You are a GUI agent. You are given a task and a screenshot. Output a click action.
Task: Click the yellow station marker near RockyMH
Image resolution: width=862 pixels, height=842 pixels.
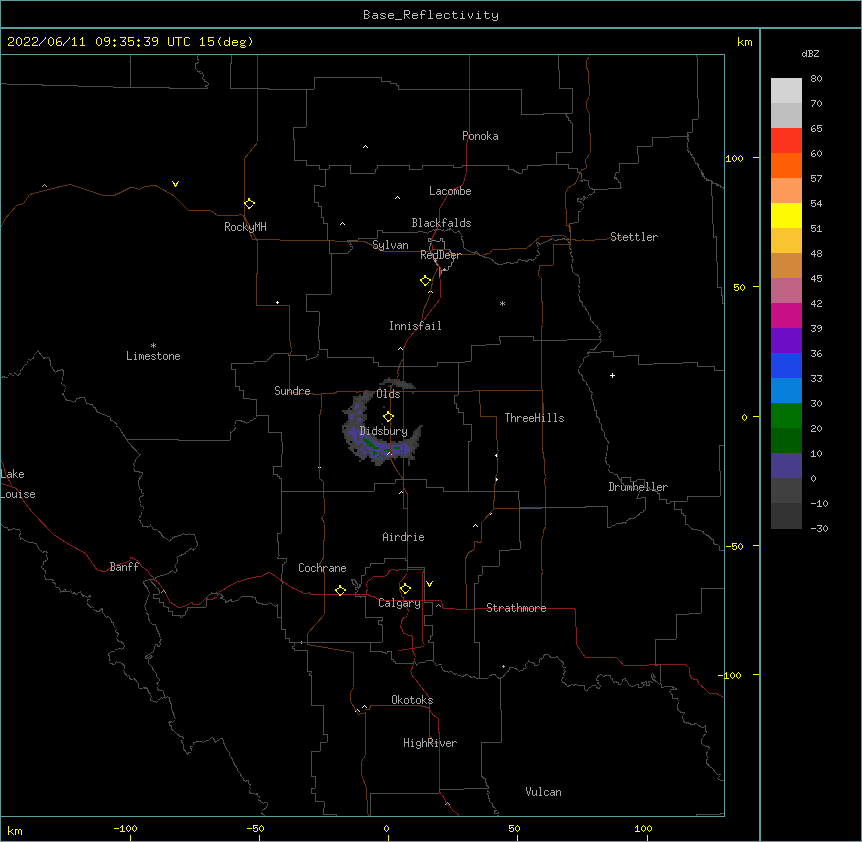[x=249, y=203]
